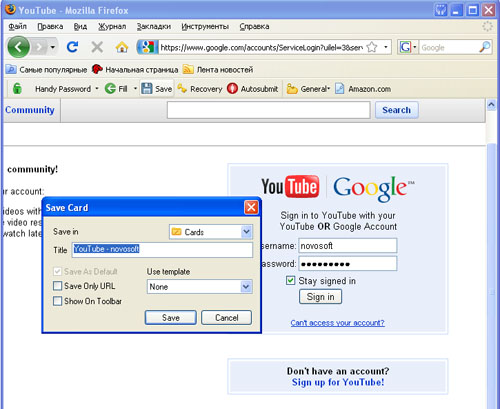Open the back/forward history dropdown arrow
This screenshot has width=500, height=409.
click(x=53, y=47)
